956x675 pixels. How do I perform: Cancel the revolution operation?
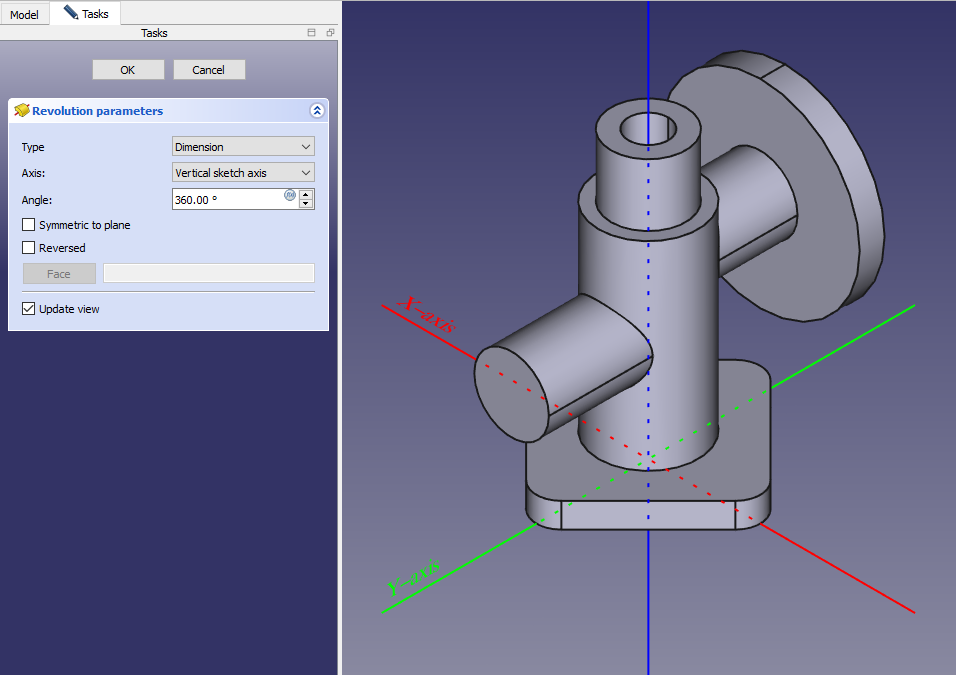pyautogui.click(x=209, y=70)
